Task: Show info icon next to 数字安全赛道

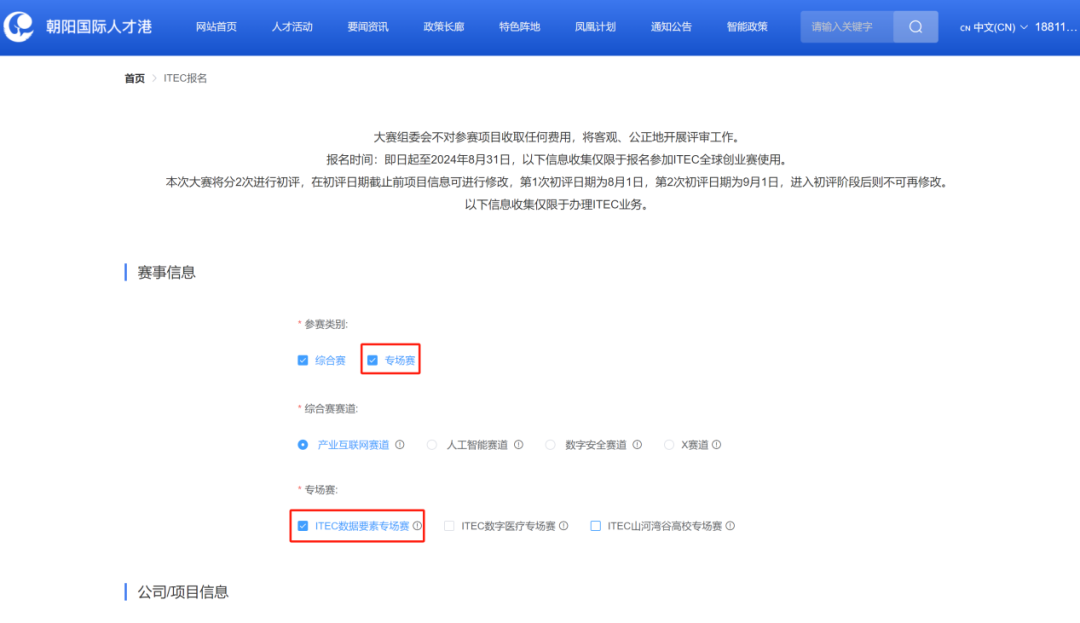Action: [637, 445]
